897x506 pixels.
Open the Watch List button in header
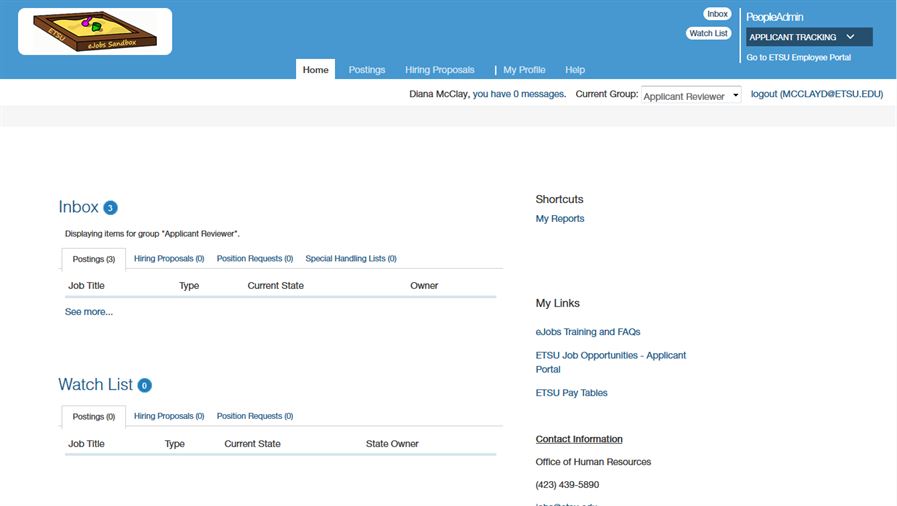click(708, 33)
